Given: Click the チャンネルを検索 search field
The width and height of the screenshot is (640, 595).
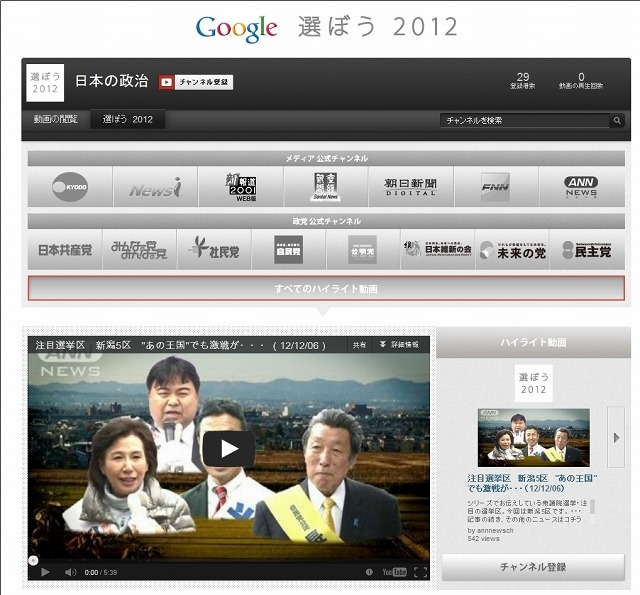Looking at the screenshot, I should click(525, 121).
